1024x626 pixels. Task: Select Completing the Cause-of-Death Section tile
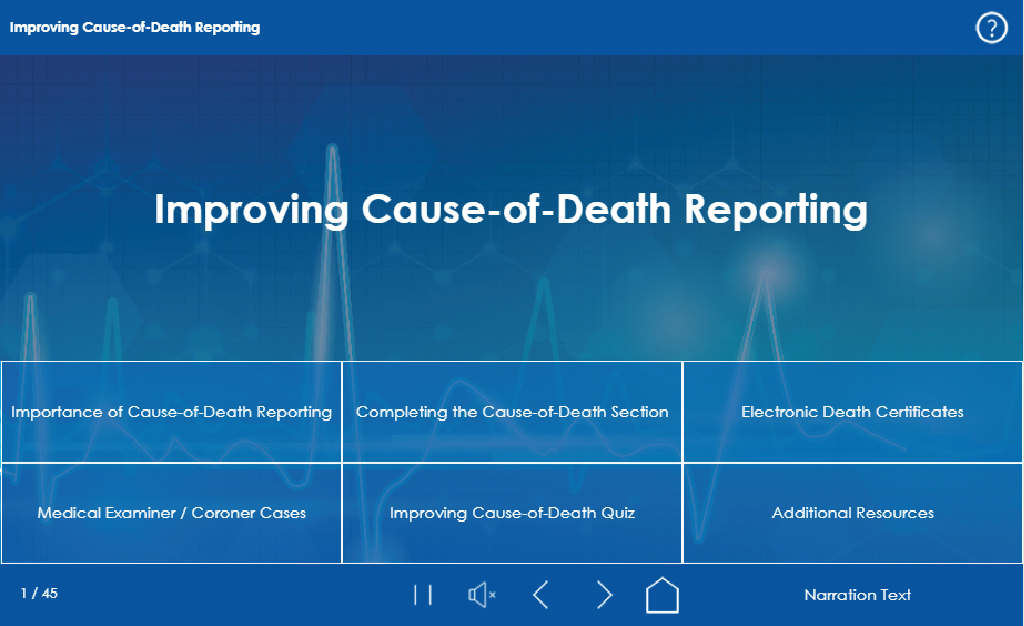[x=512, y=411]
